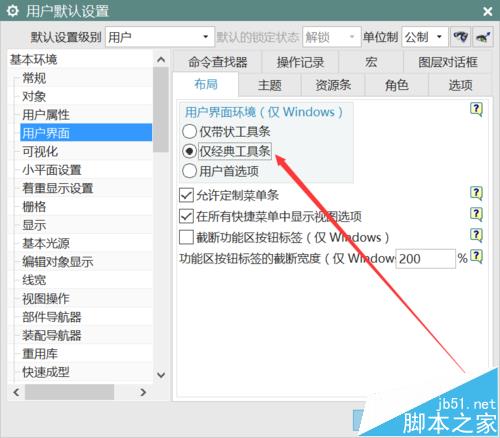
Task: Open the 单位制 dropdown
Action: [x=425, y=37]
